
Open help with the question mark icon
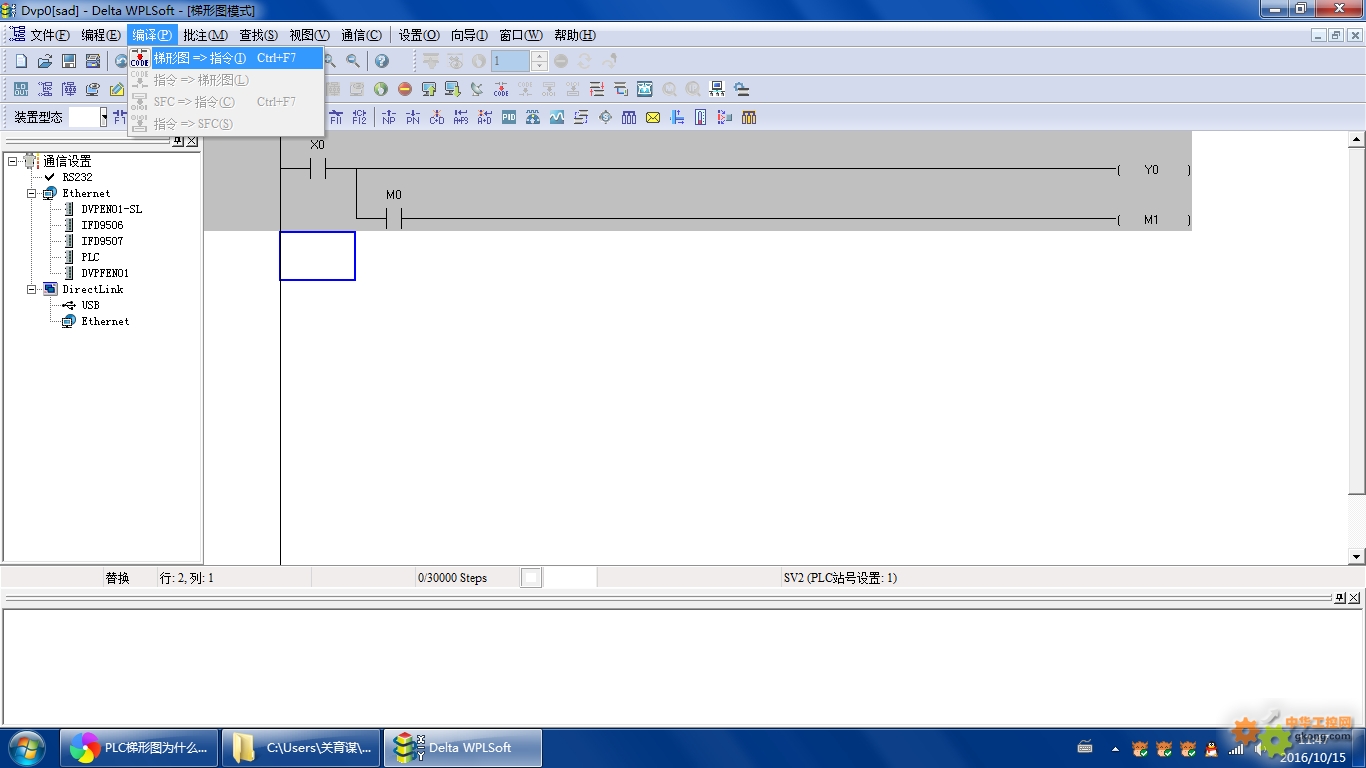point(381,61)
